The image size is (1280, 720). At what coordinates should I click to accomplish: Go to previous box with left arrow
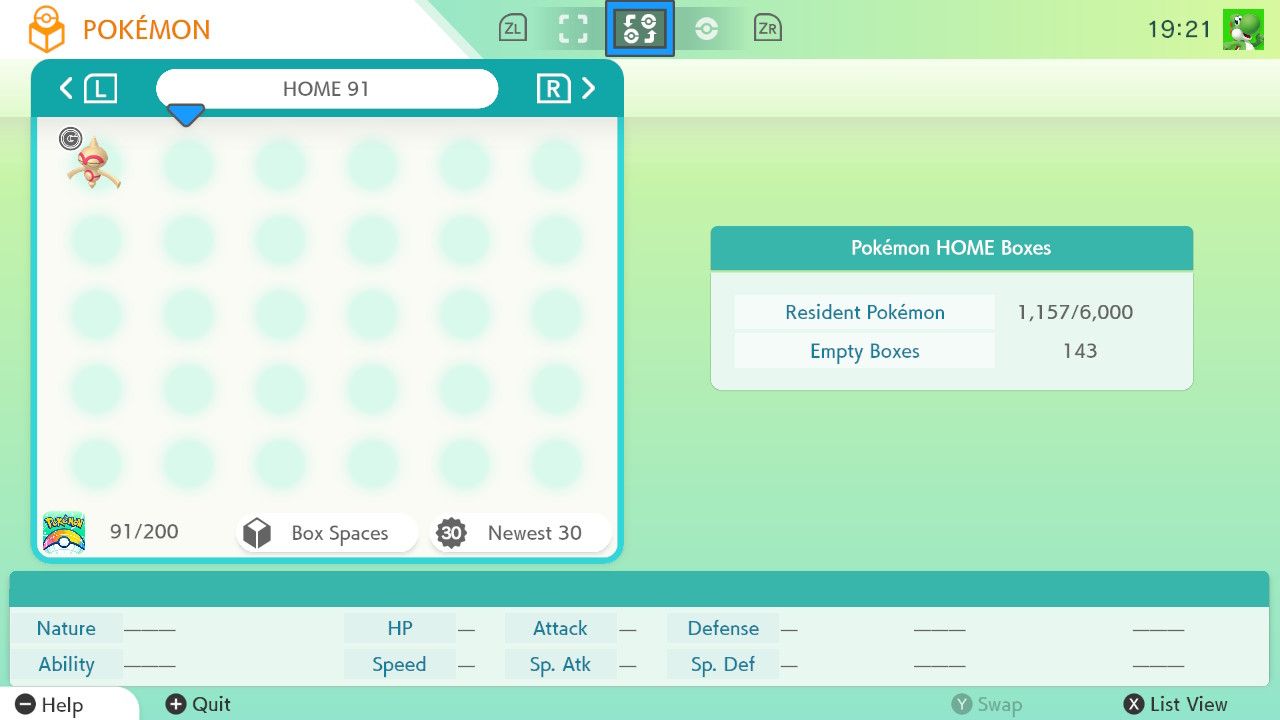(x=67, y=89)
